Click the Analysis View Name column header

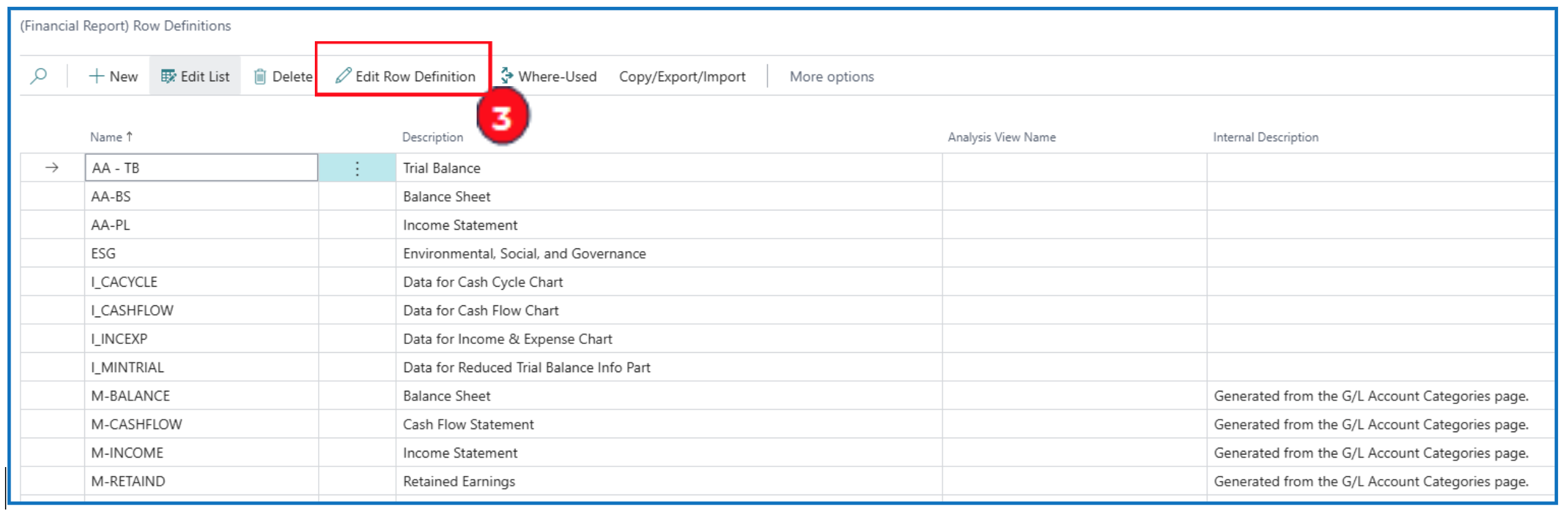[1001, 137]
